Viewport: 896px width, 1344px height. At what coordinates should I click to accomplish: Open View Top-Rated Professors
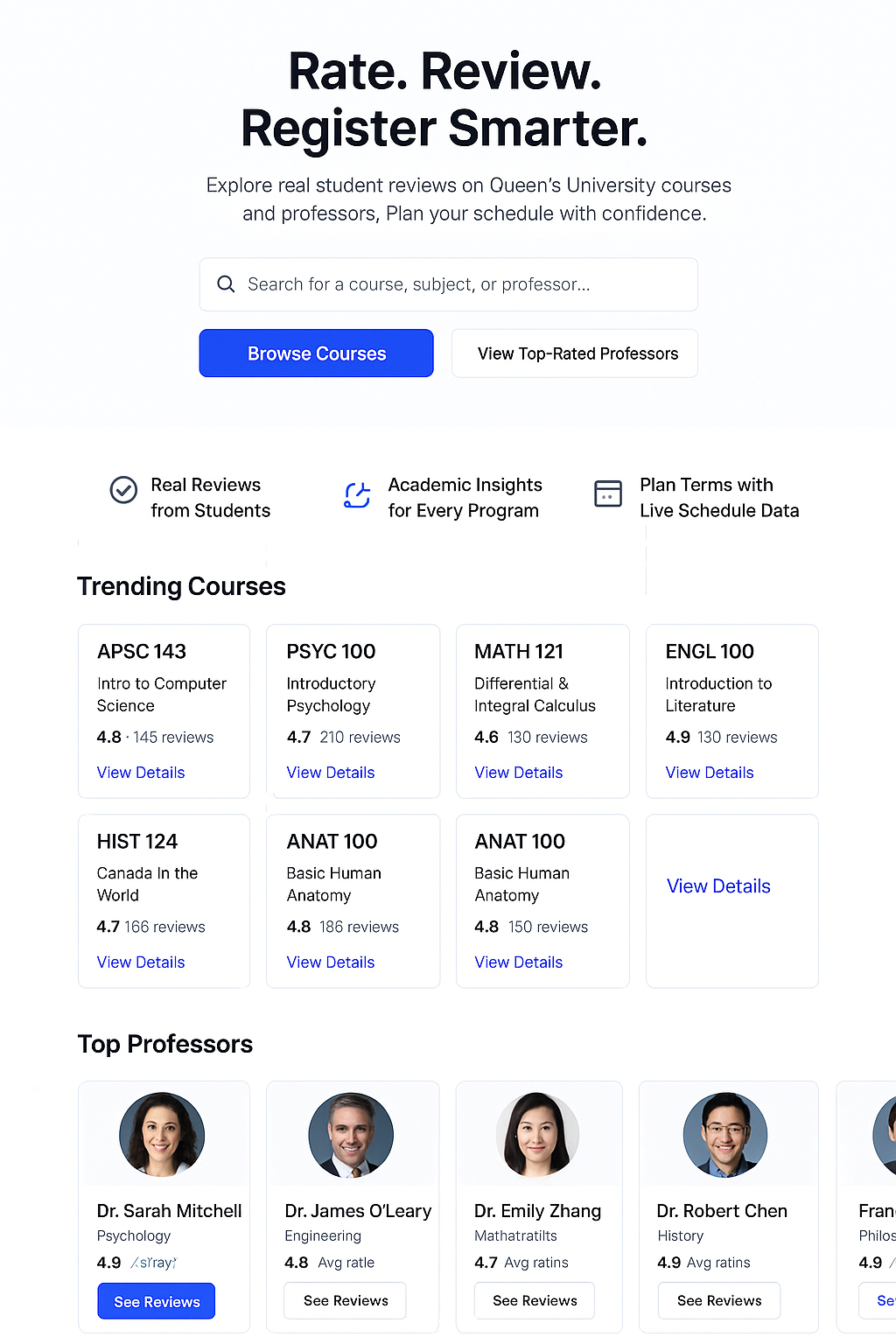tap(575, 353)
